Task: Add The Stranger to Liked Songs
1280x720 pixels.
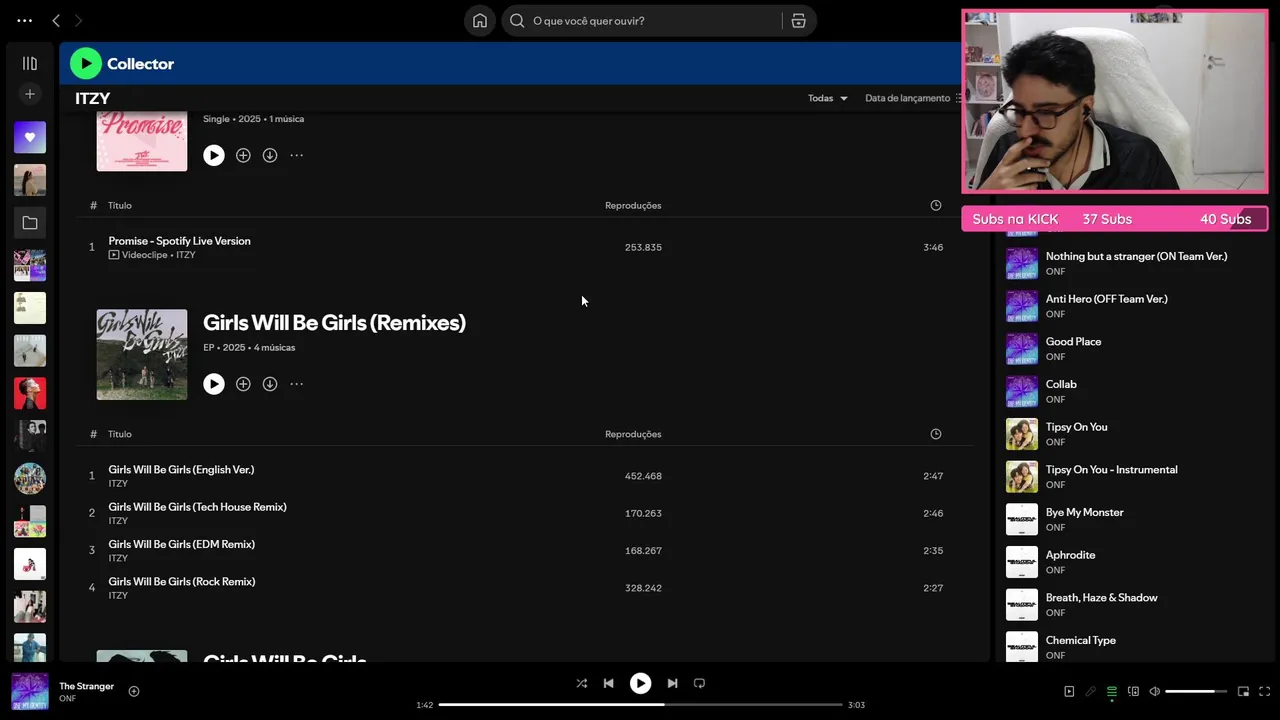Action: point(134,691)
